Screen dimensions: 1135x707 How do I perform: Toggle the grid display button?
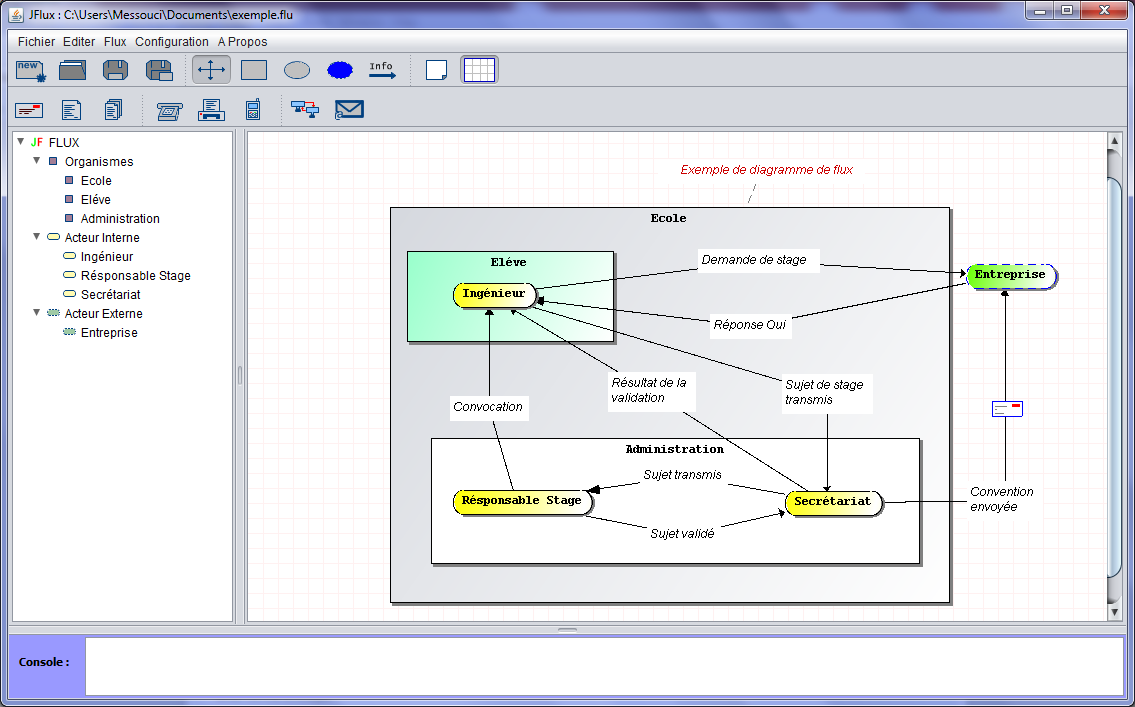coord(479,70)
